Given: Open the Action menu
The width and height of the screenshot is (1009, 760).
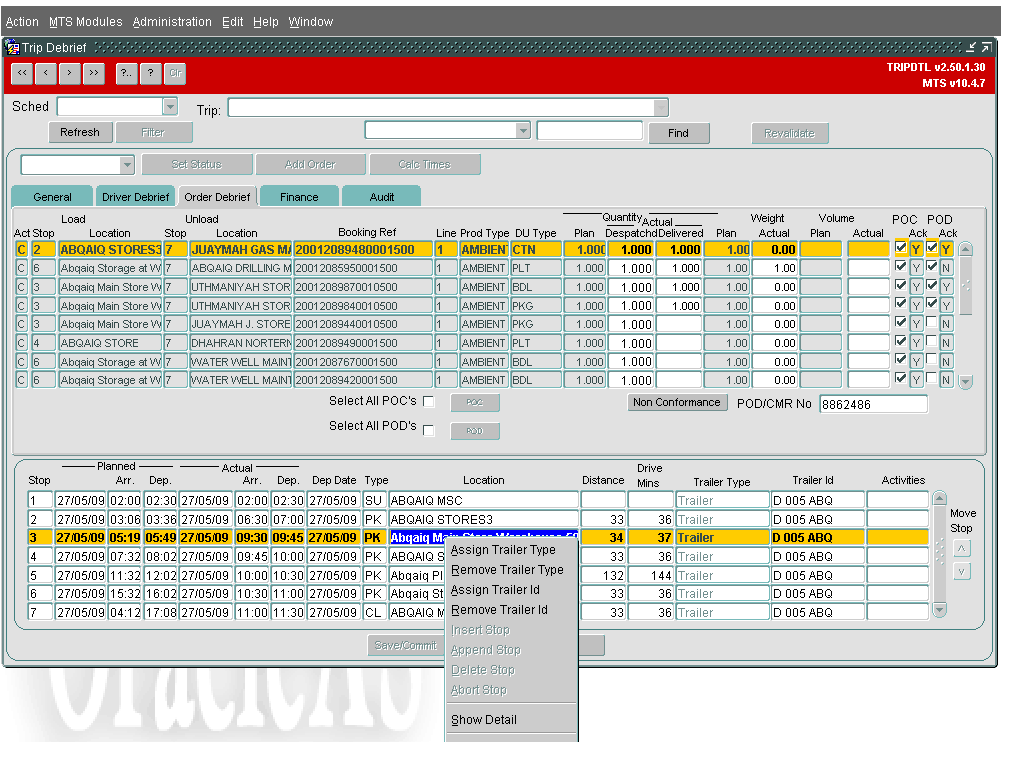Looking at the screenshot, I should [x=22, y=22].
